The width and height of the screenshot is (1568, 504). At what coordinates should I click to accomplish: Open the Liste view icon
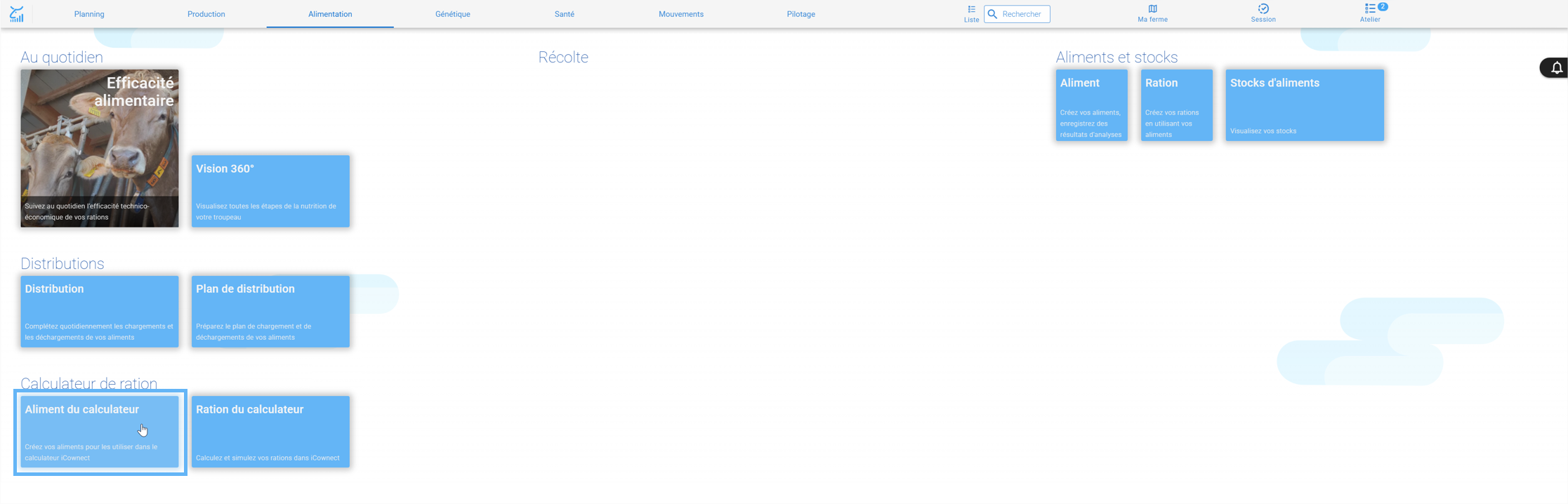point(971,10)
